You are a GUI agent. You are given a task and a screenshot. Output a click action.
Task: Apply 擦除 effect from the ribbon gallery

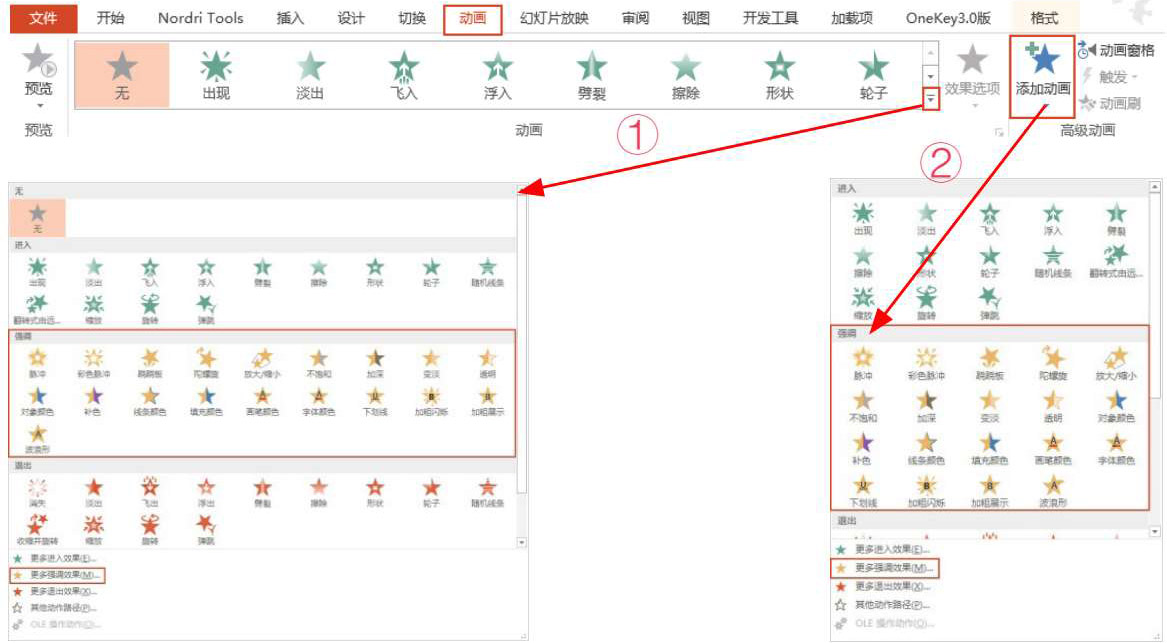pos(685,75)
